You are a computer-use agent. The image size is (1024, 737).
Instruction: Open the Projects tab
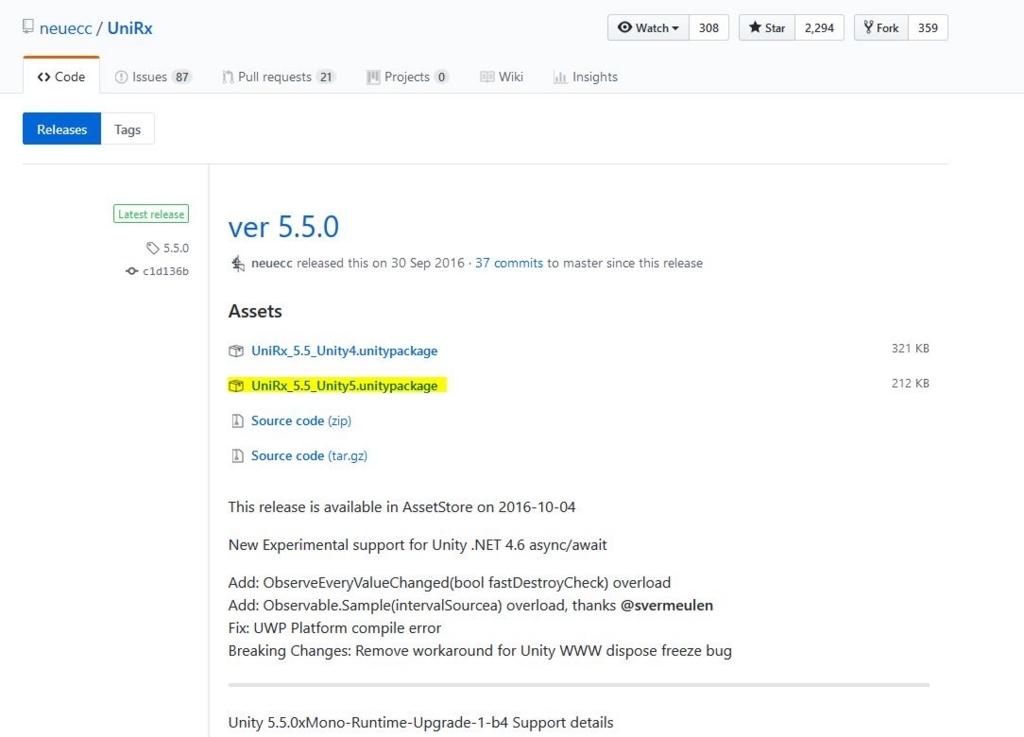[x=407, y=76]
